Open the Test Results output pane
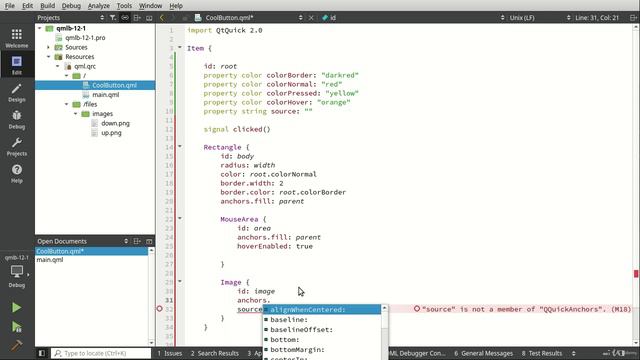640x360 pixels. [x=542, y=353]
